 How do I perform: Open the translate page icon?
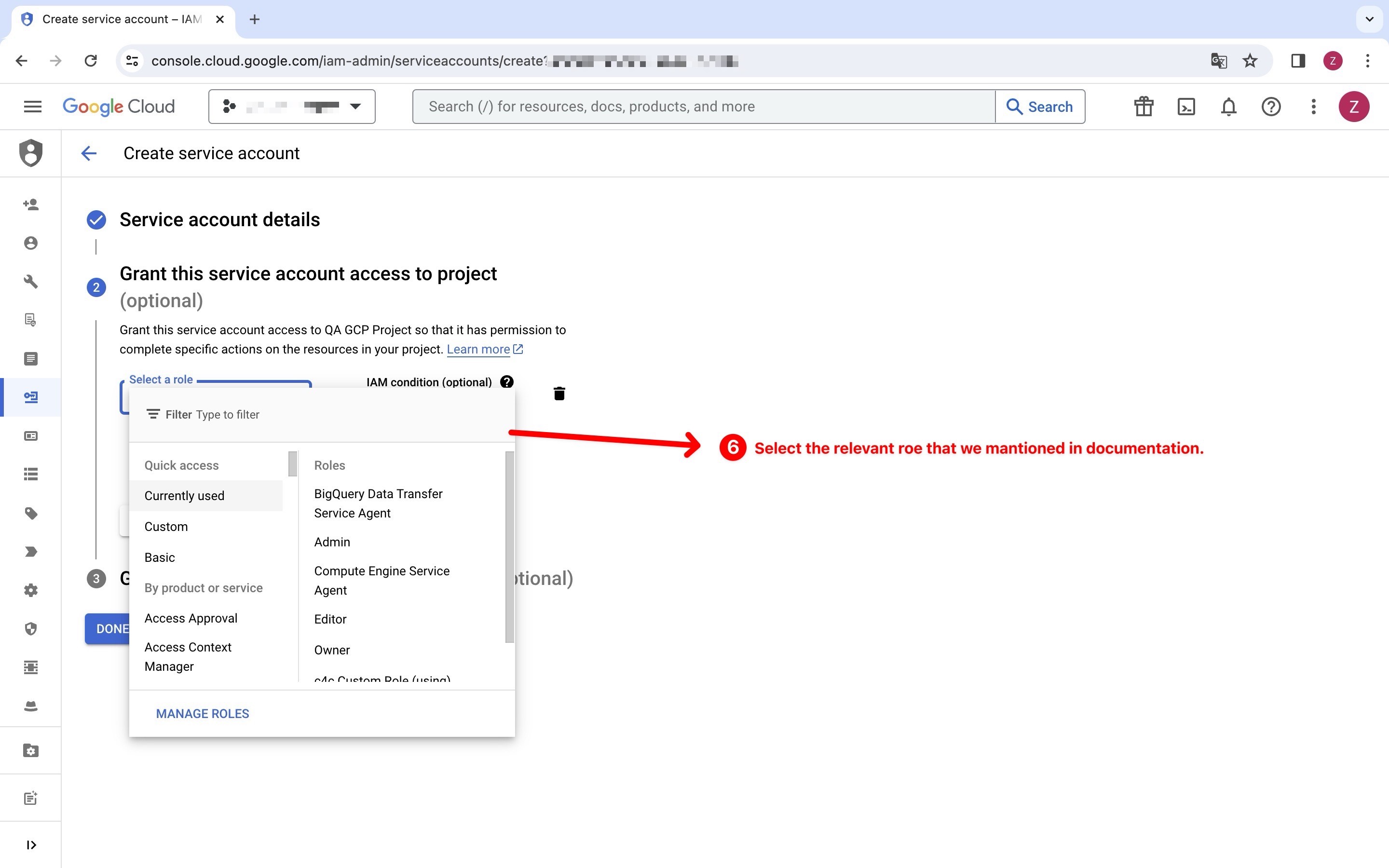[x=1219, y=61]
